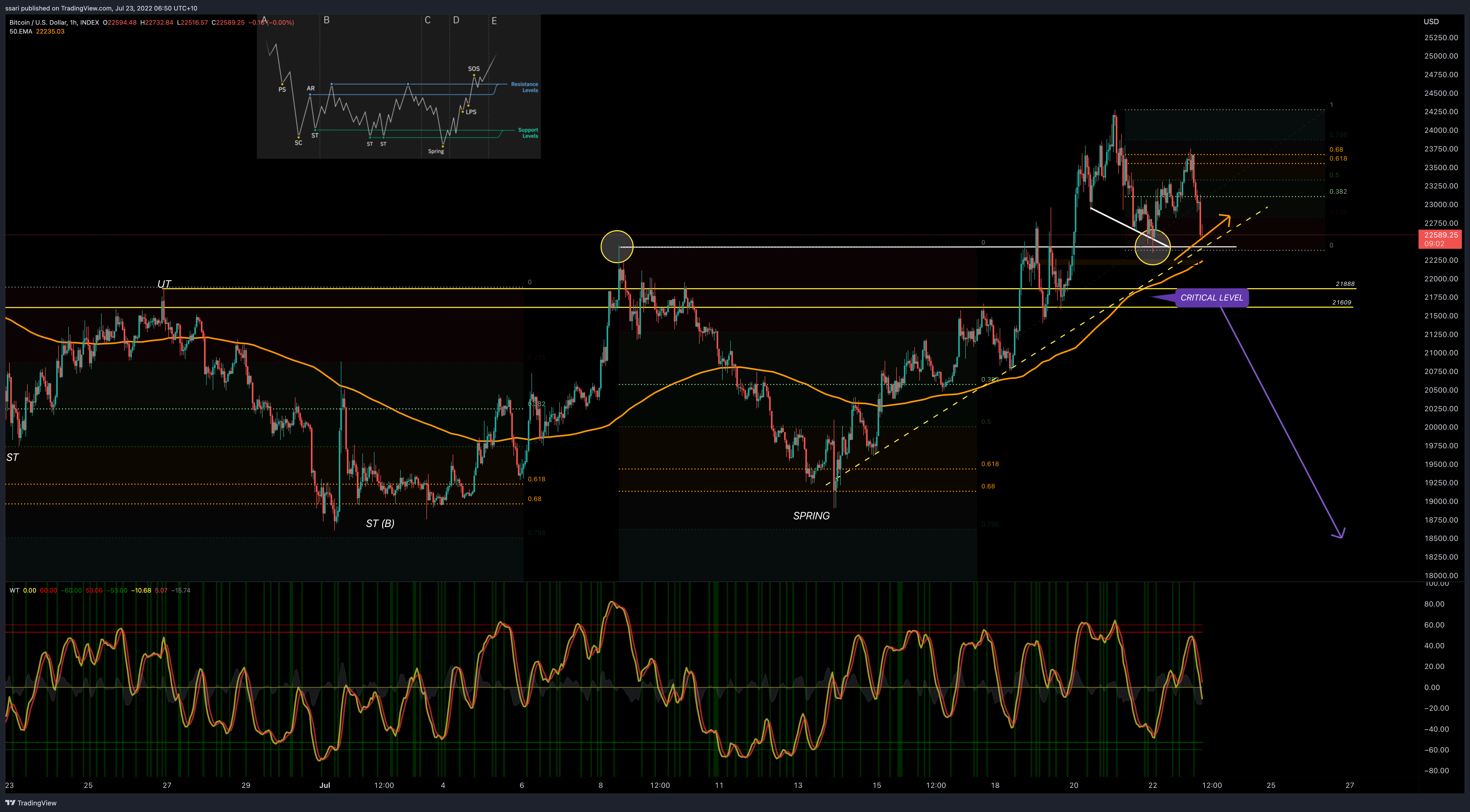The image size is (1470, 812).
Task: Click the Jul label on time axis
Action: [x=325, y=785]
